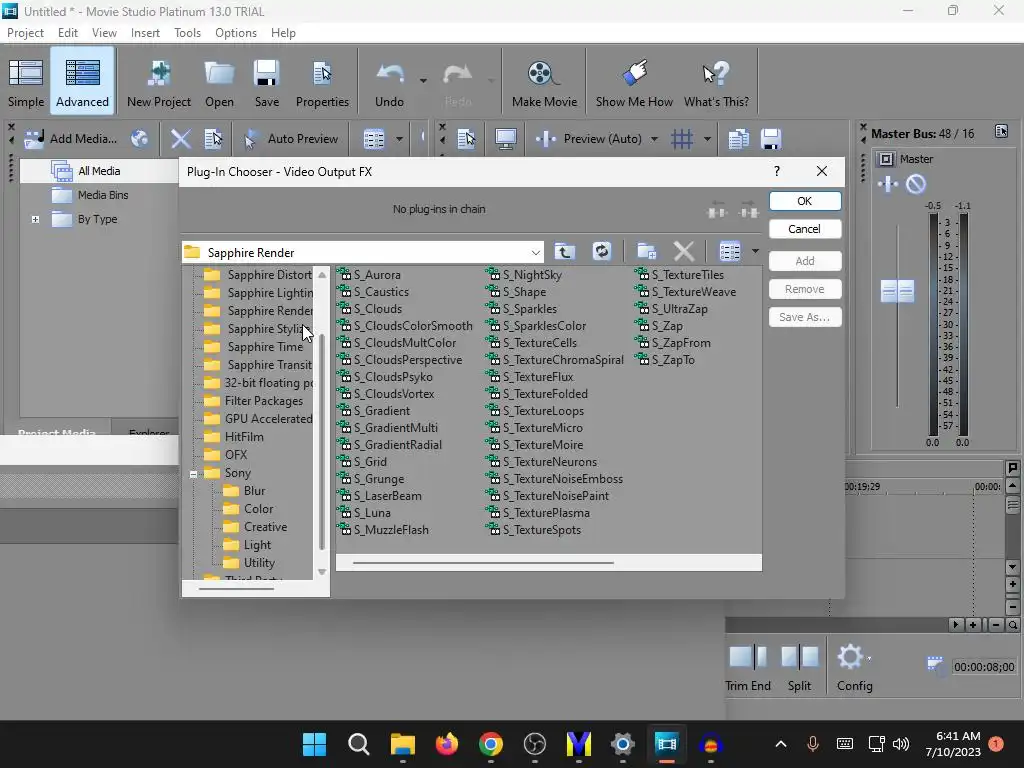Open Show Me How tutorials
This screenshot has height=768, width=1024.
pyautogui.click(x=634, y=82)
